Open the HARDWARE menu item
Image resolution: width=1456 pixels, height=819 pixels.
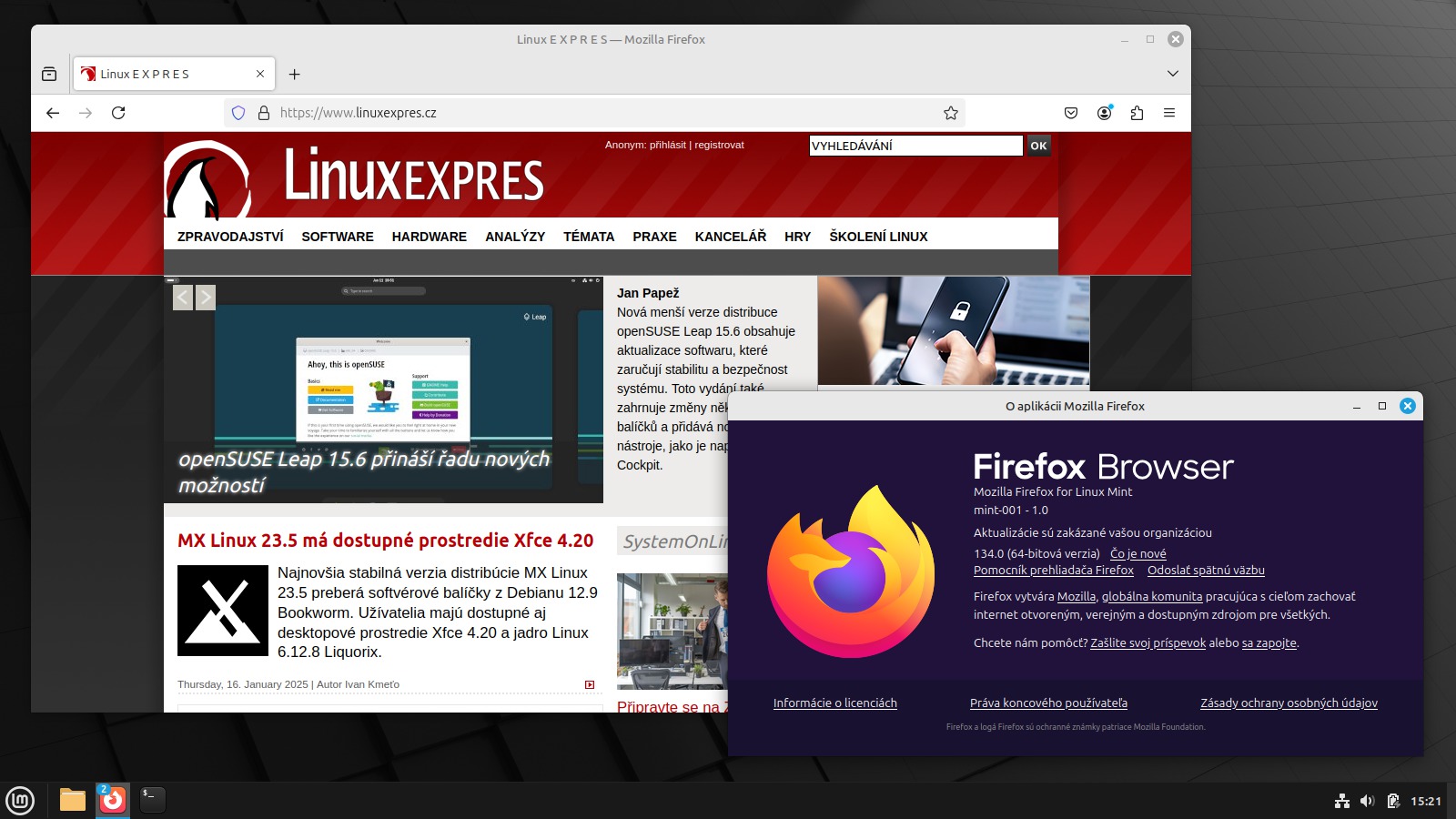pyautogui.click(x=430, y=237)
